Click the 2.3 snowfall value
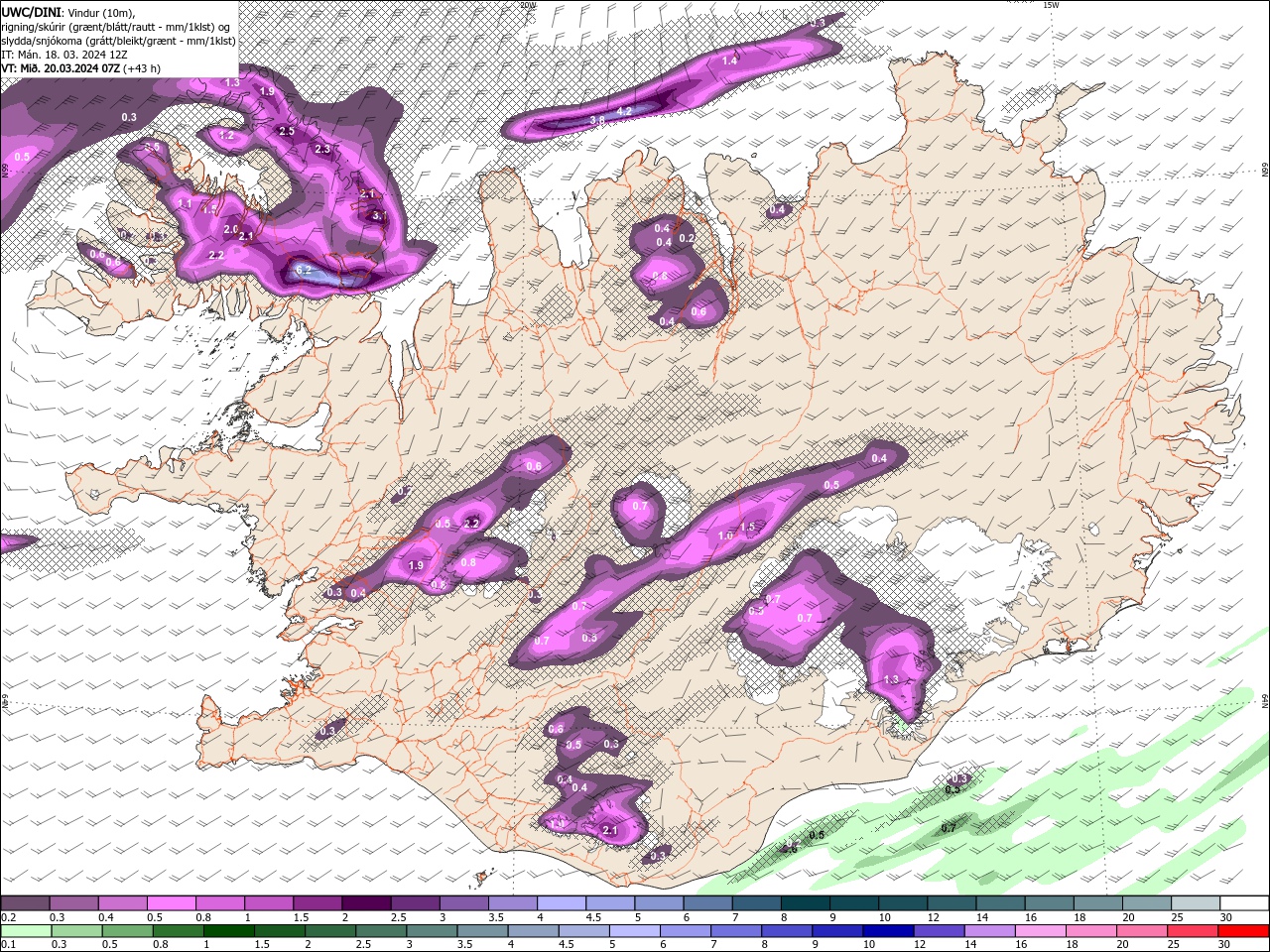The image size is (1270, 952). [x=321, y=149]
